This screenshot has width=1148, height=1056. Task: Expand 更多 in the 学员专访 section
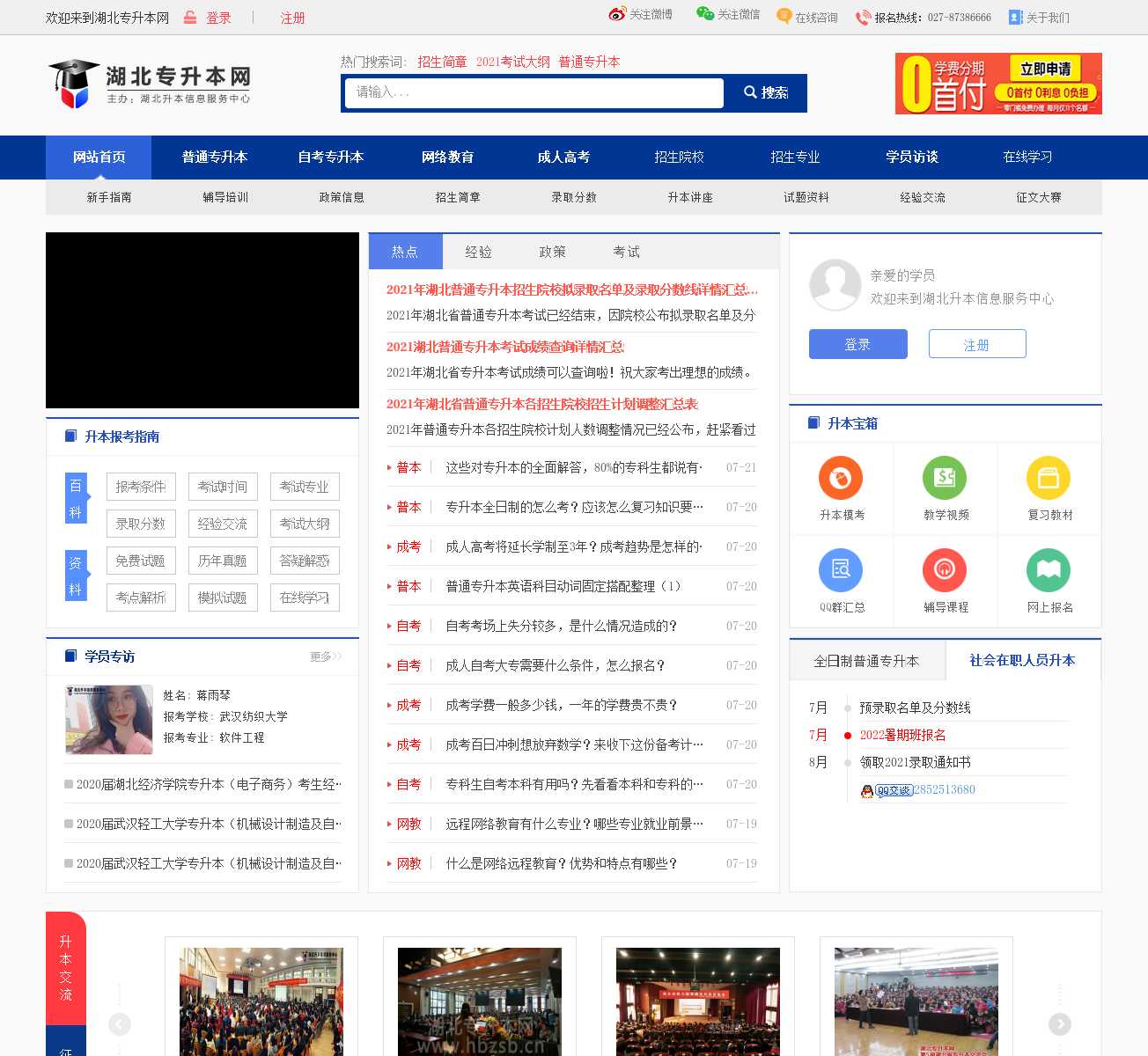coord(325,656)
